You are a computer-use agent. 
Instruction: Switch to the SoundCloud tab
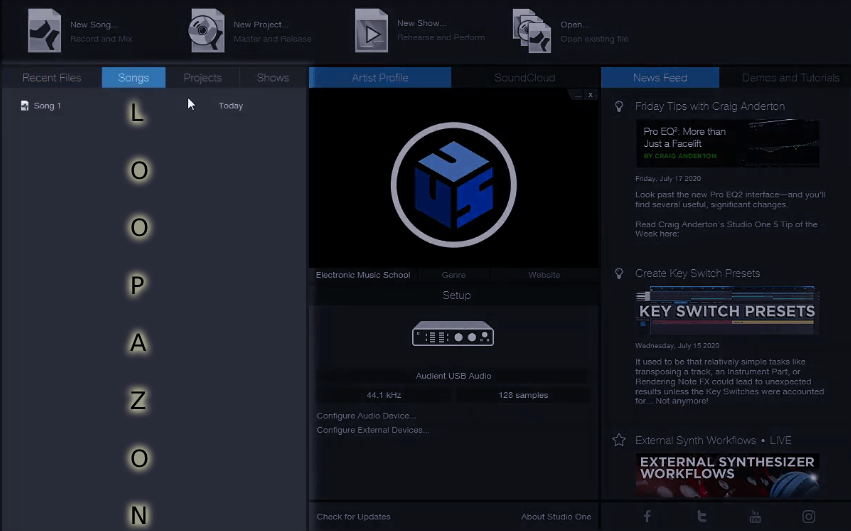click(x=525, y=78)
